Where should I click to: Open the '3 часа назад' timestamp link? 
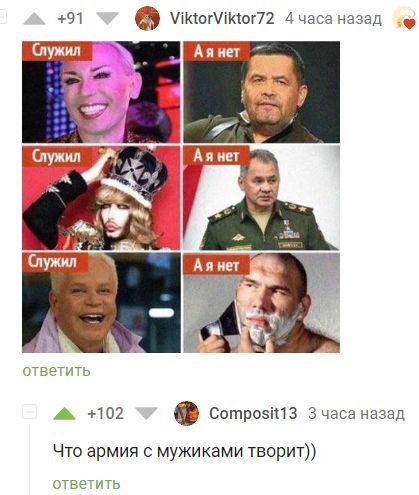click(x=356, y=414)
